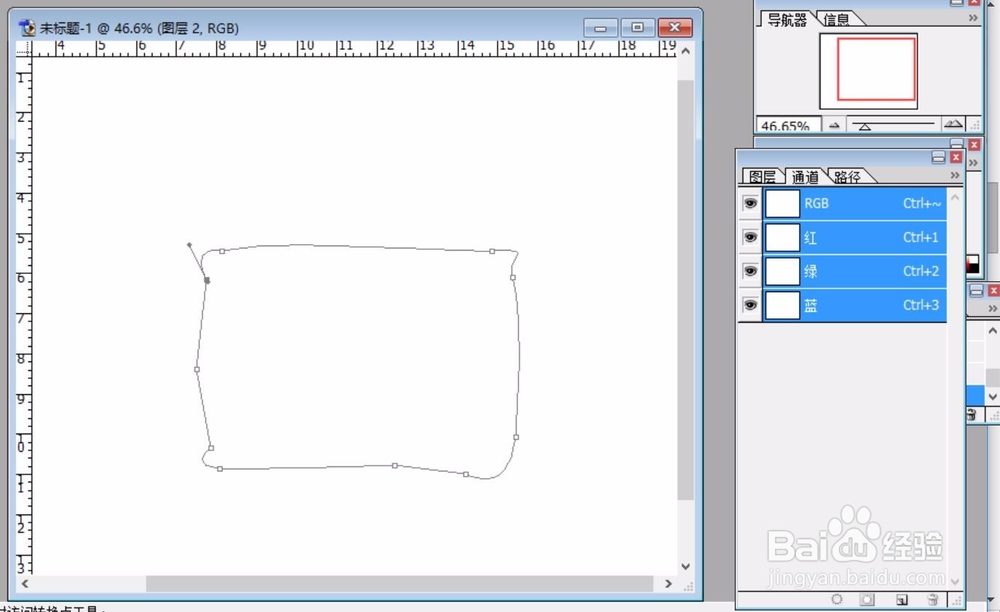Click the navigator zoom slider handle
This screenshot has height=612, width=1000.
(865, 126)
